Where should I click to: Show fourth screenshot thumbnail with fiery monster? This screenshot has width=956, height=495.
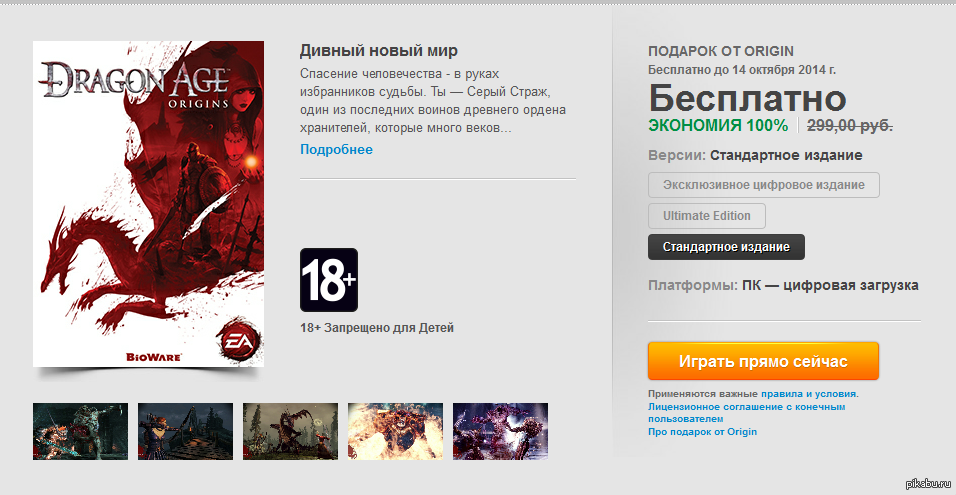point(395,431)
